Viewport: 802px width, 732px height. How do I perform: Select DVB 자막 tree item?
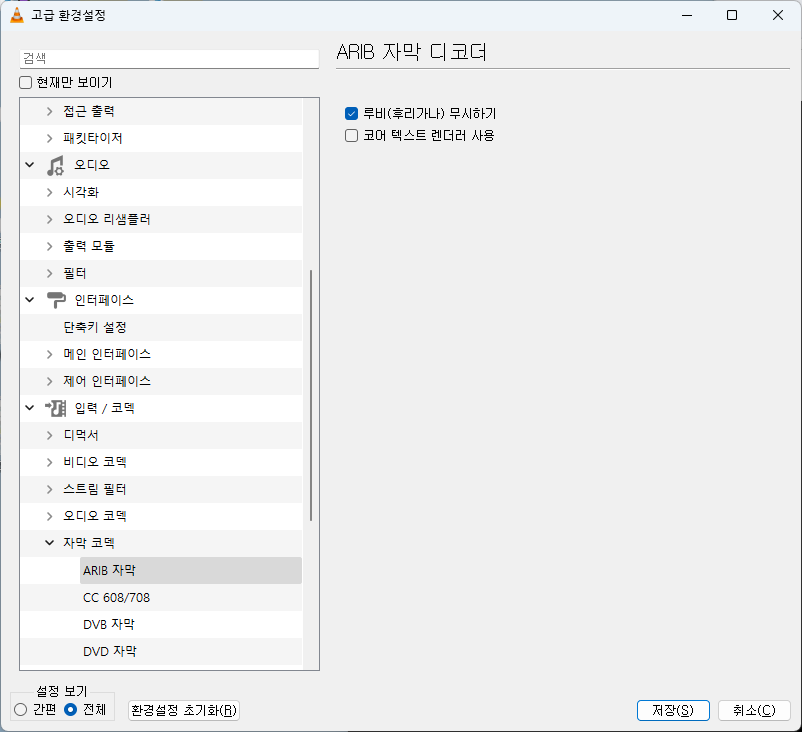(109, 624)
